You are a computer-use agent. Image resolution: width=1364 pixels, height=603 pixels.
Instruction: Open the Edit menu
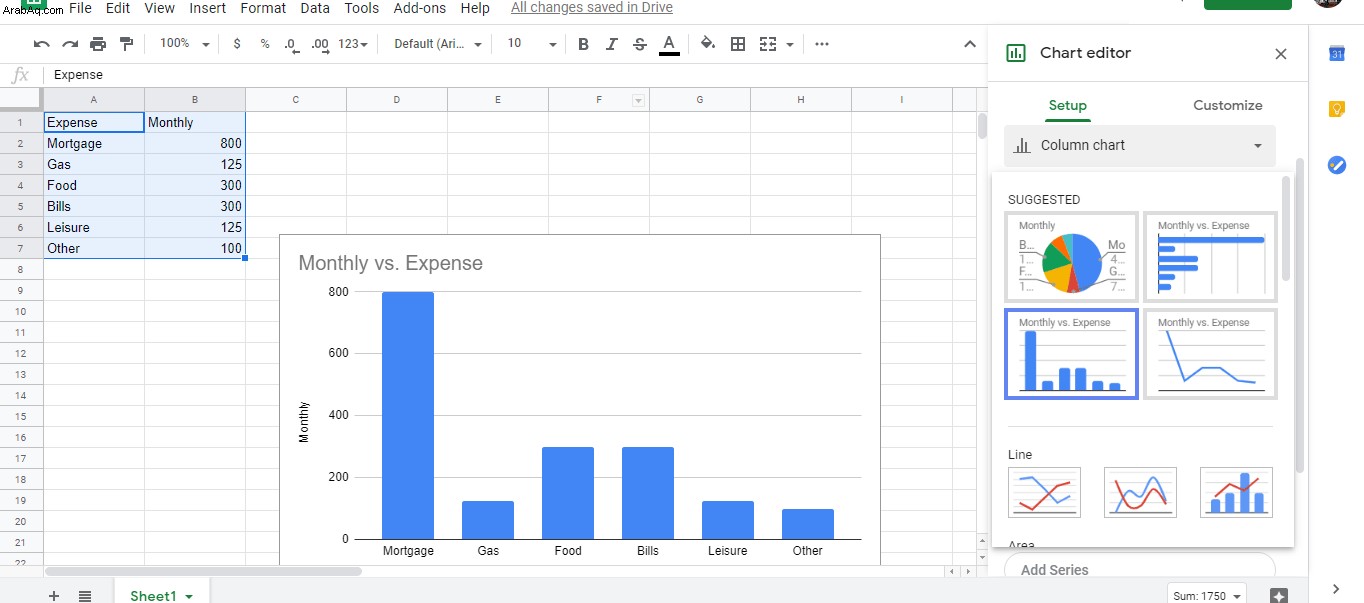(118, 8)
